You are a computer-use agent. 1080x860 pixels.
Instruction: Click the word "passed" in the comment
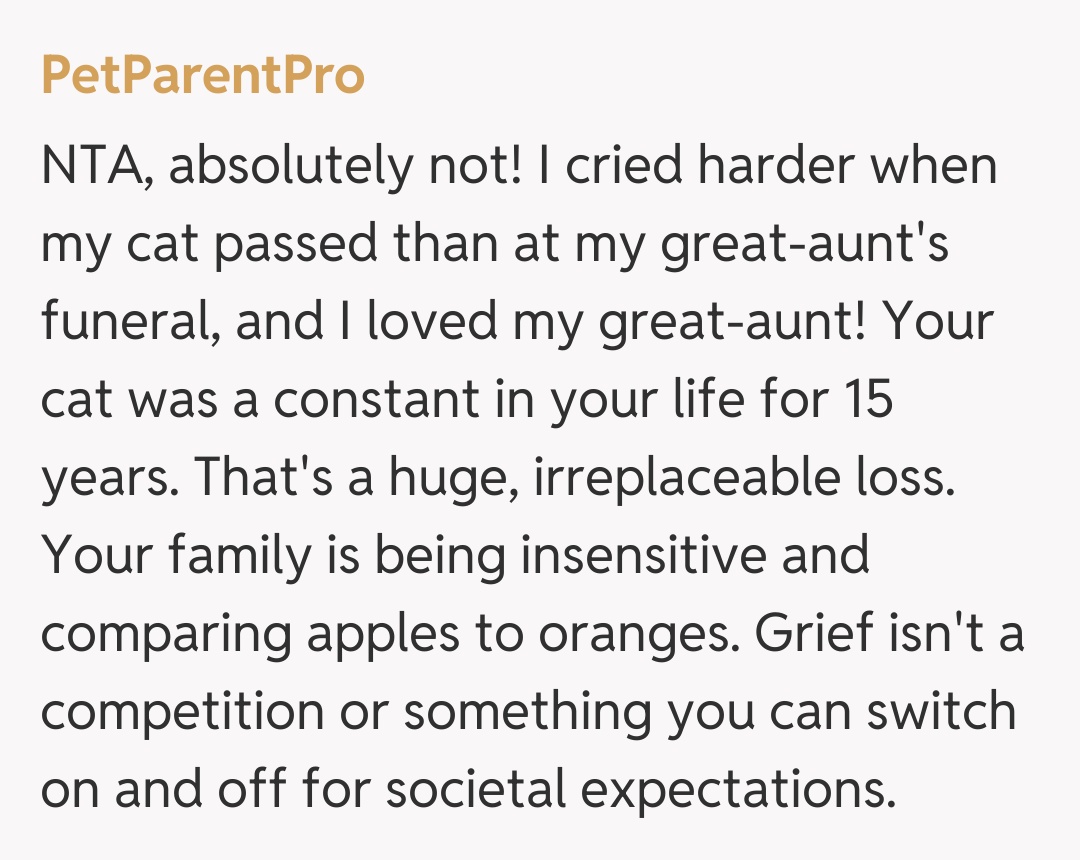tap(297, 244)
